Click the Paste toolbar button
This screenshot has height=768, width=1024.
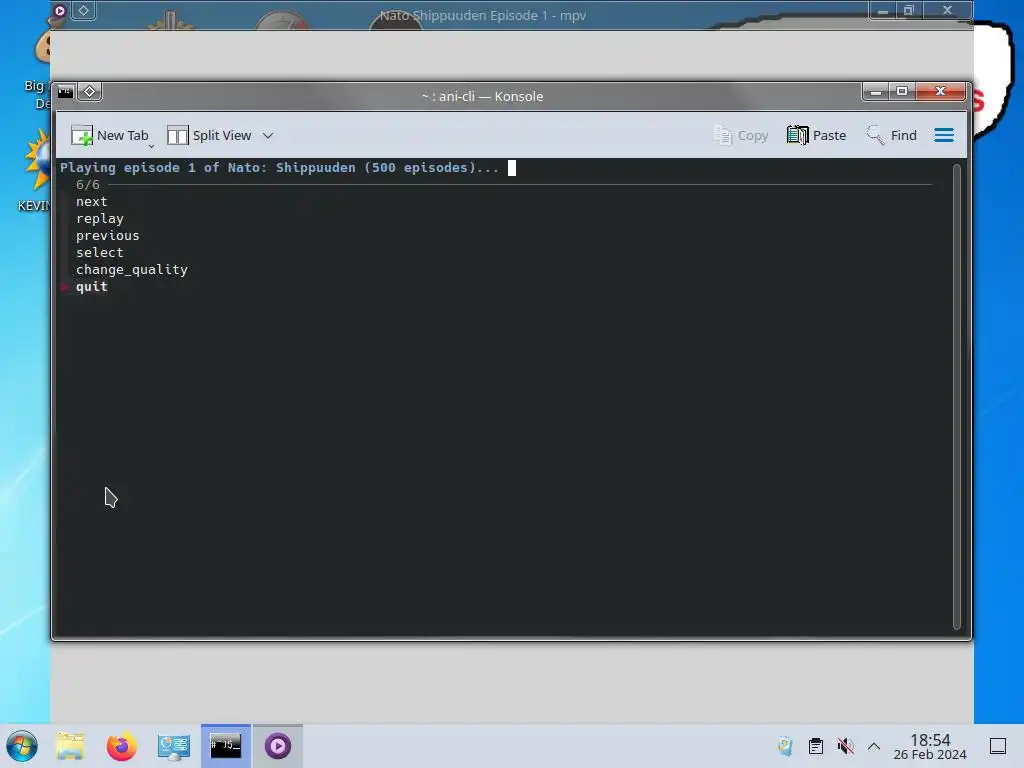point(816,135)
